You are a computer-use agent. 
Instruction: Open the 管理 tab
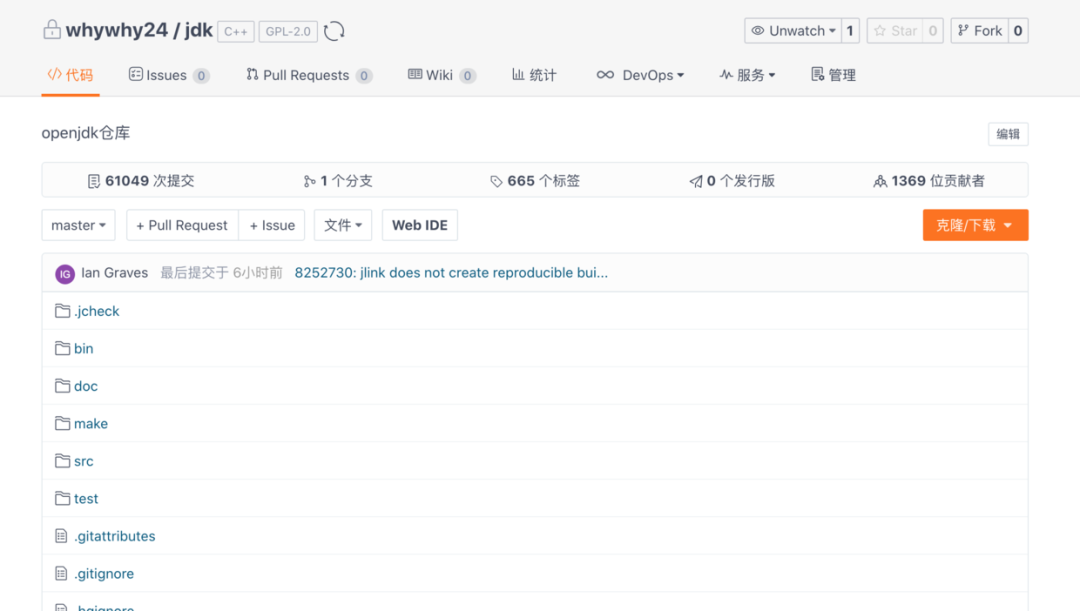[x=833, y=75]
